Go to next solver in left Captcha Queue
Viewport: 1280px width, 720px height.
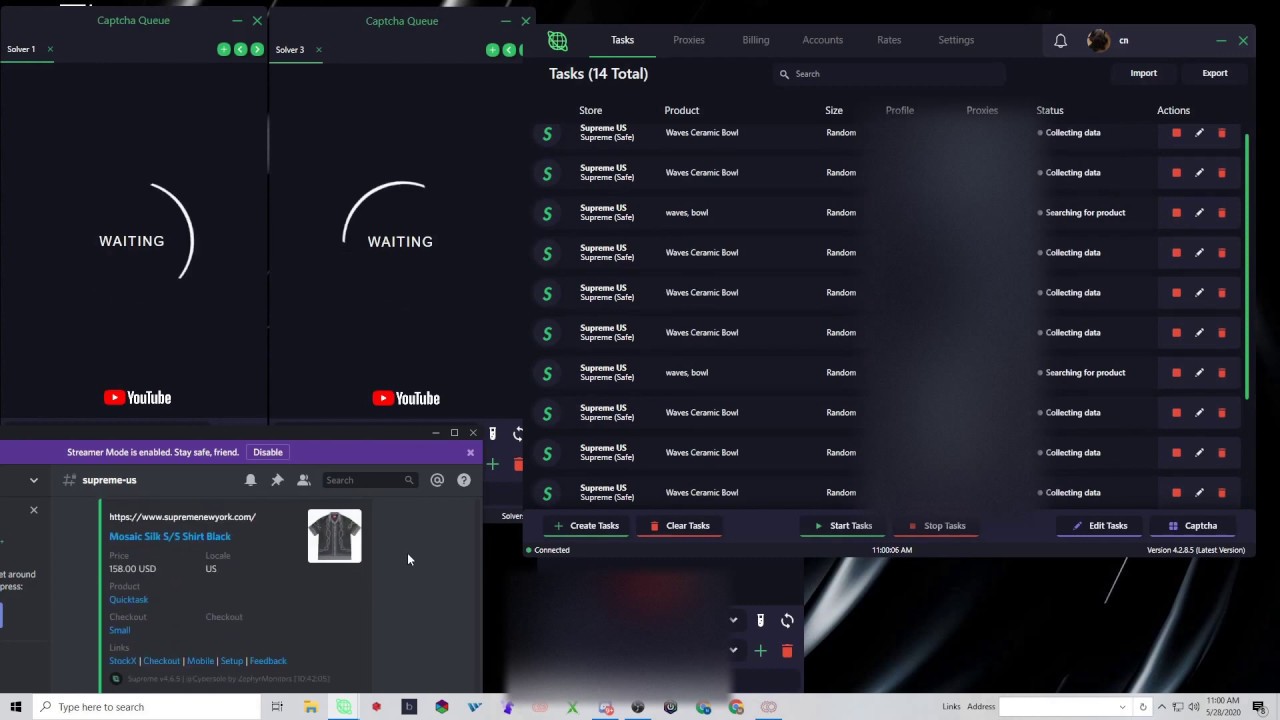[x=257, y=49]
